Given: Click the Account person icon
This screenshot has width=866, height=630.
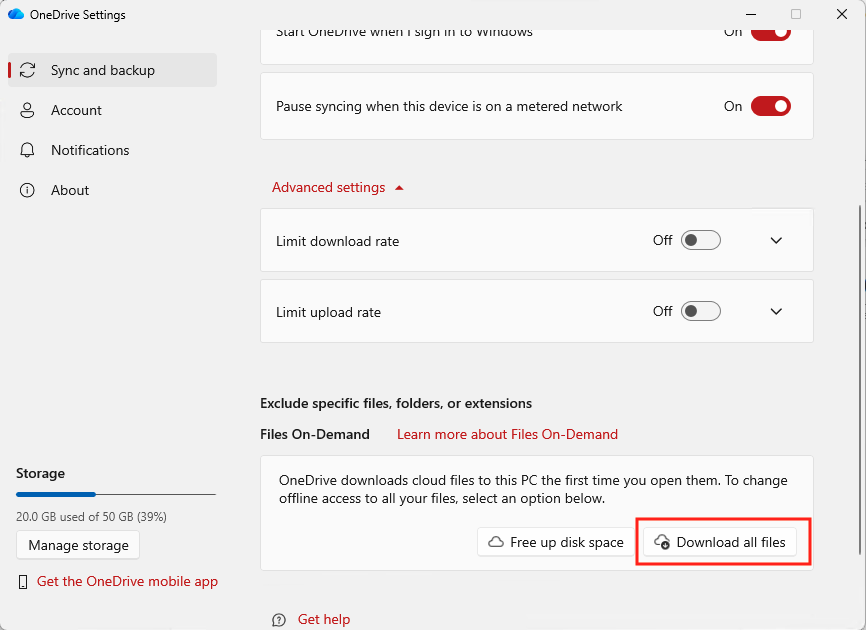Looking at the screenshot, I should coord(28,111).
